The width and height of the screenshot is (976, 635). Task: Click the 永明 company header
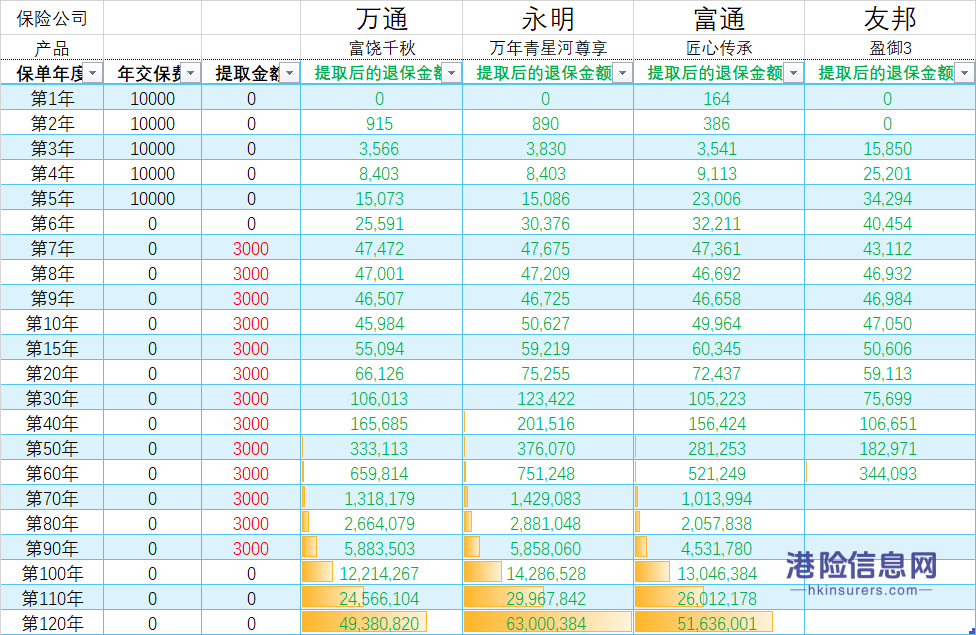point(548,18)
